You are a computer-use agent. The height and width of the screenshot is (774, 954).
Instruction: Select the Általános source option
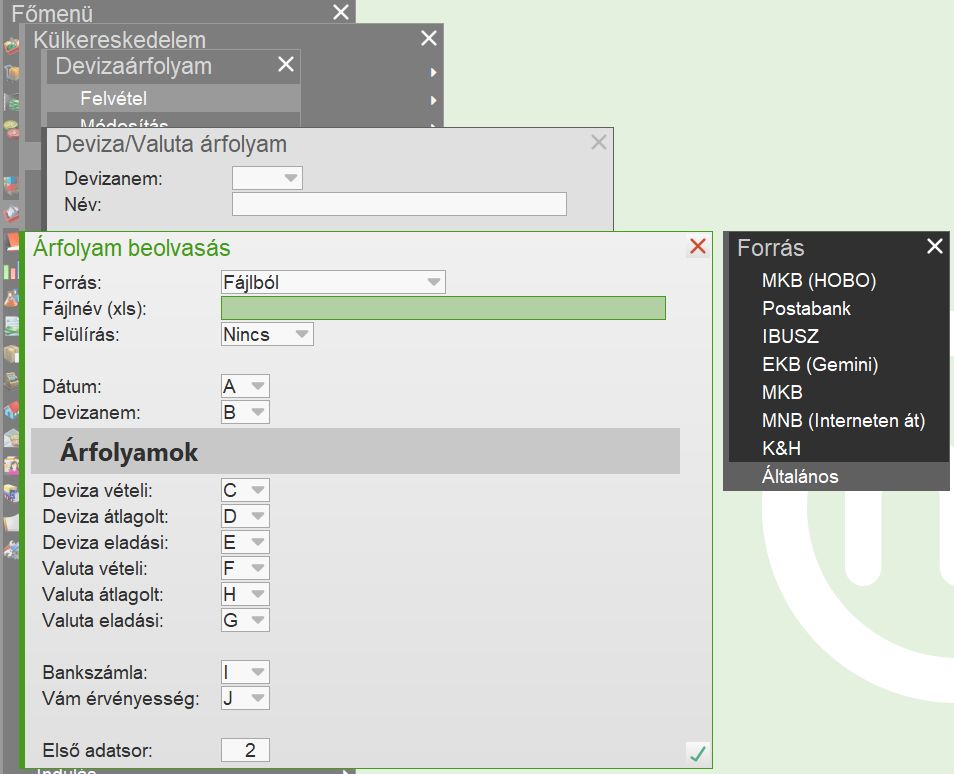(x=800, y=477)
